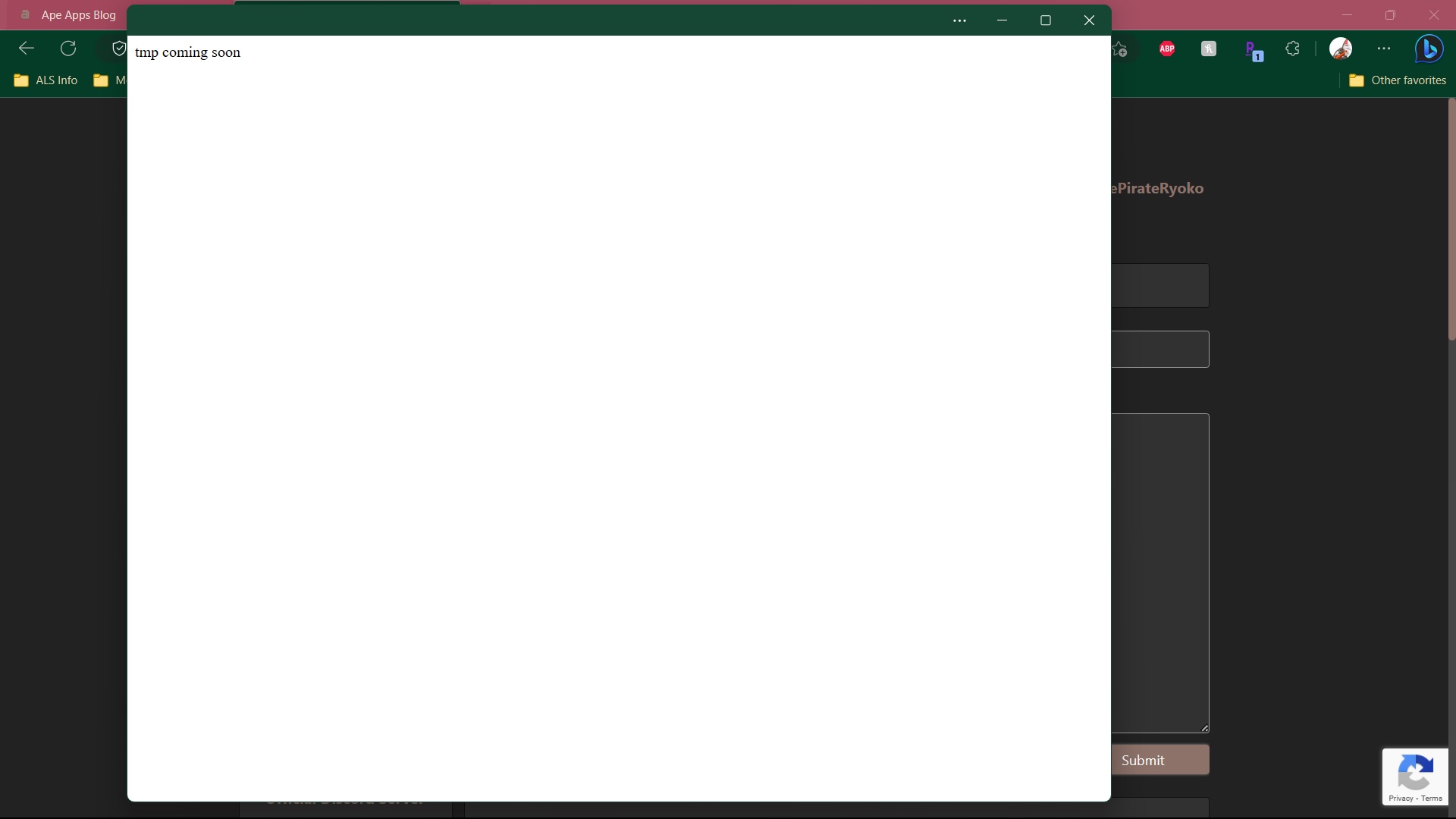Expand the browser tab overflow menu

[959, 20]
